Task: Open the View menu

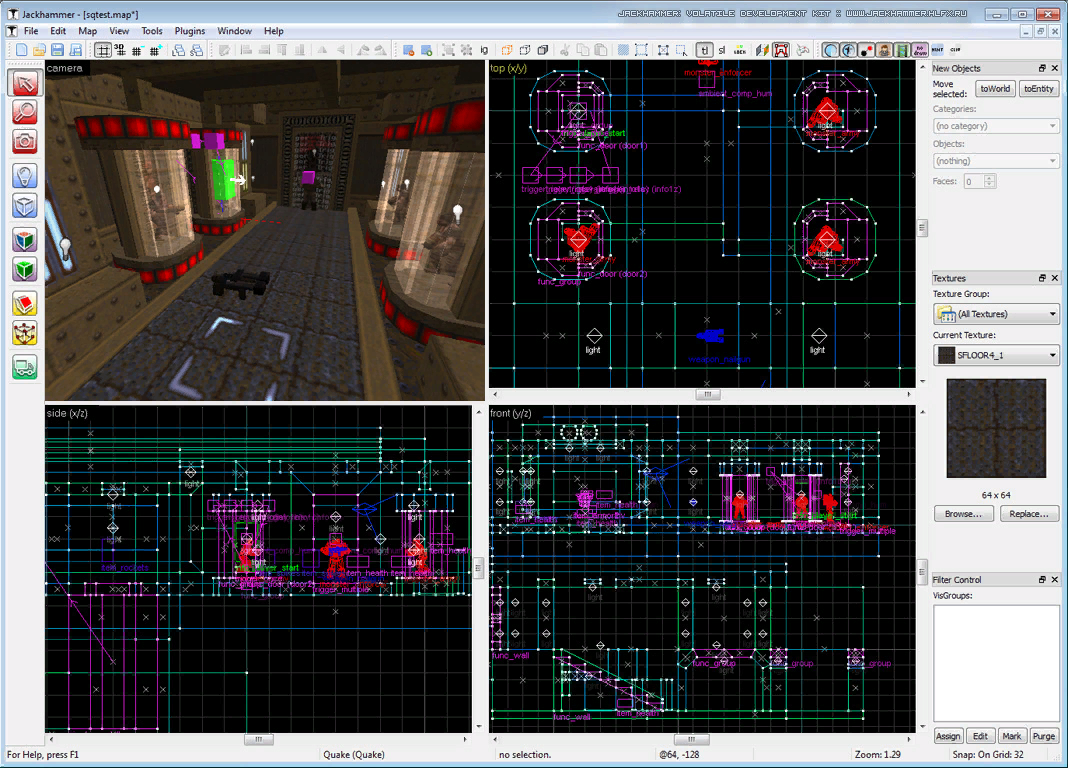Action: tap(119, 31)
